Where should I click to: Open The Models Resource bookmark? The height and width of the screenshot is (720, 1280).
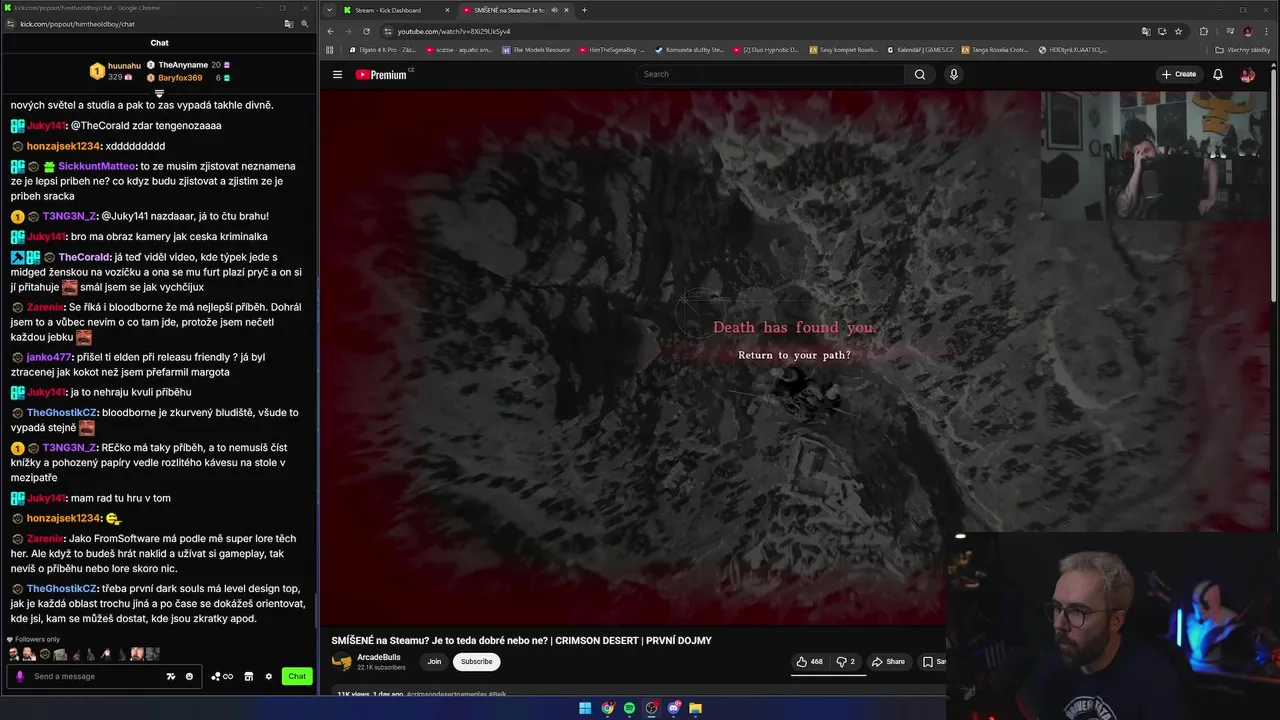point(537,50)
